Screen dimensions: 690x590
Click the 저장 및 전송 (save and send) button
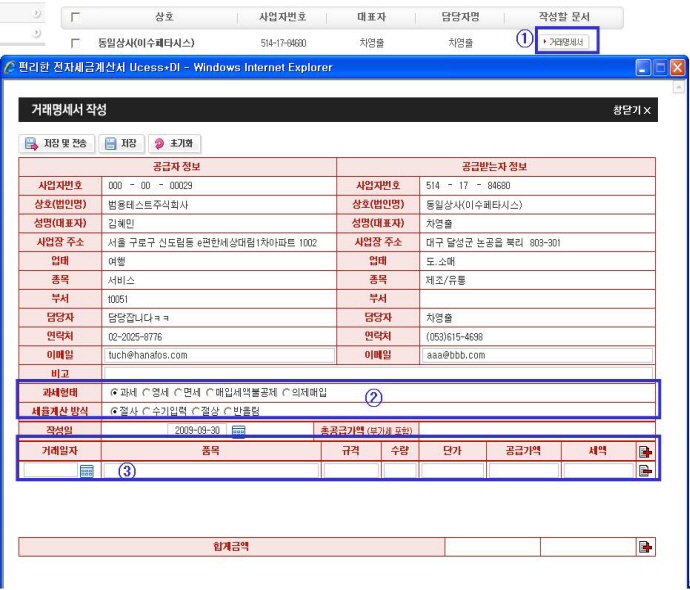[57, 144]
